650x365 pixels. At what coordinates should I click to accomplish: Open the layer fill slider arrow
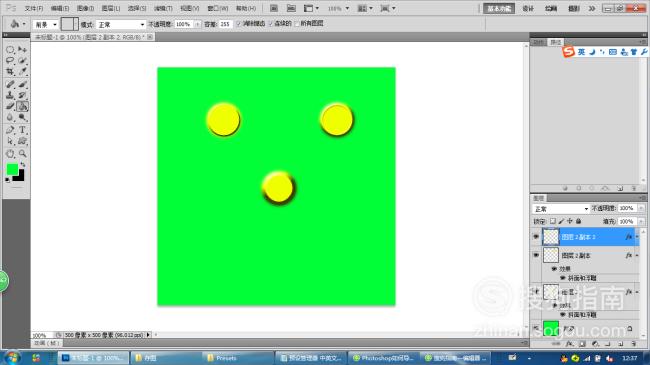641,221
